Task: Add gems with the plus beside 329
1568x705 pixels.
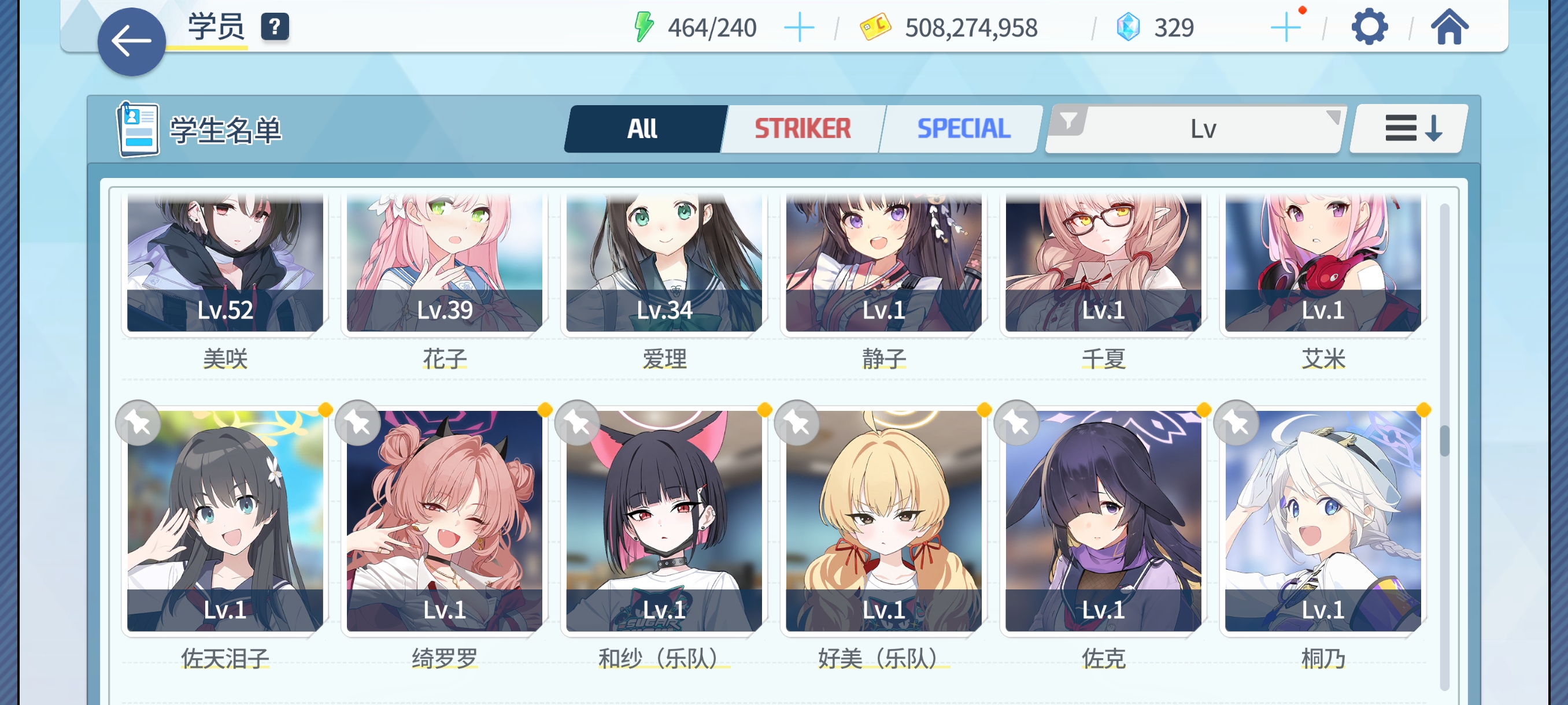Action: [x=1286, y=28]
